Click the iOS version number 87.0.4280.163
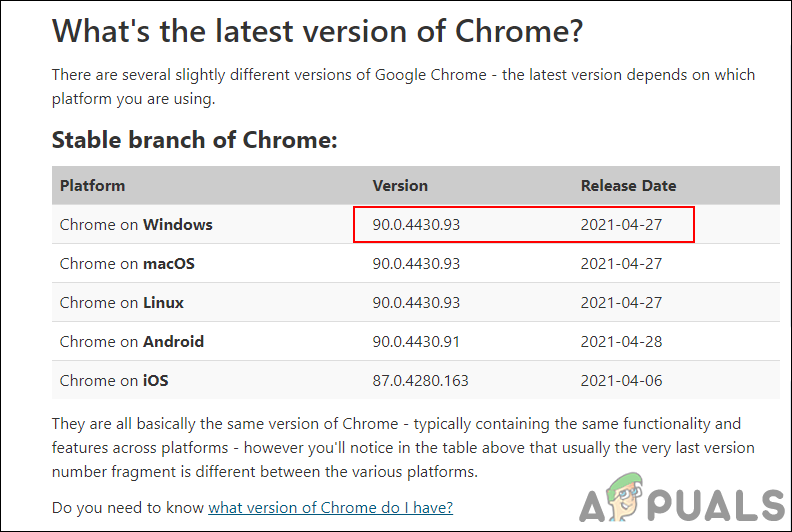Screen dimensions: 792x532 (x=420, y=380)
